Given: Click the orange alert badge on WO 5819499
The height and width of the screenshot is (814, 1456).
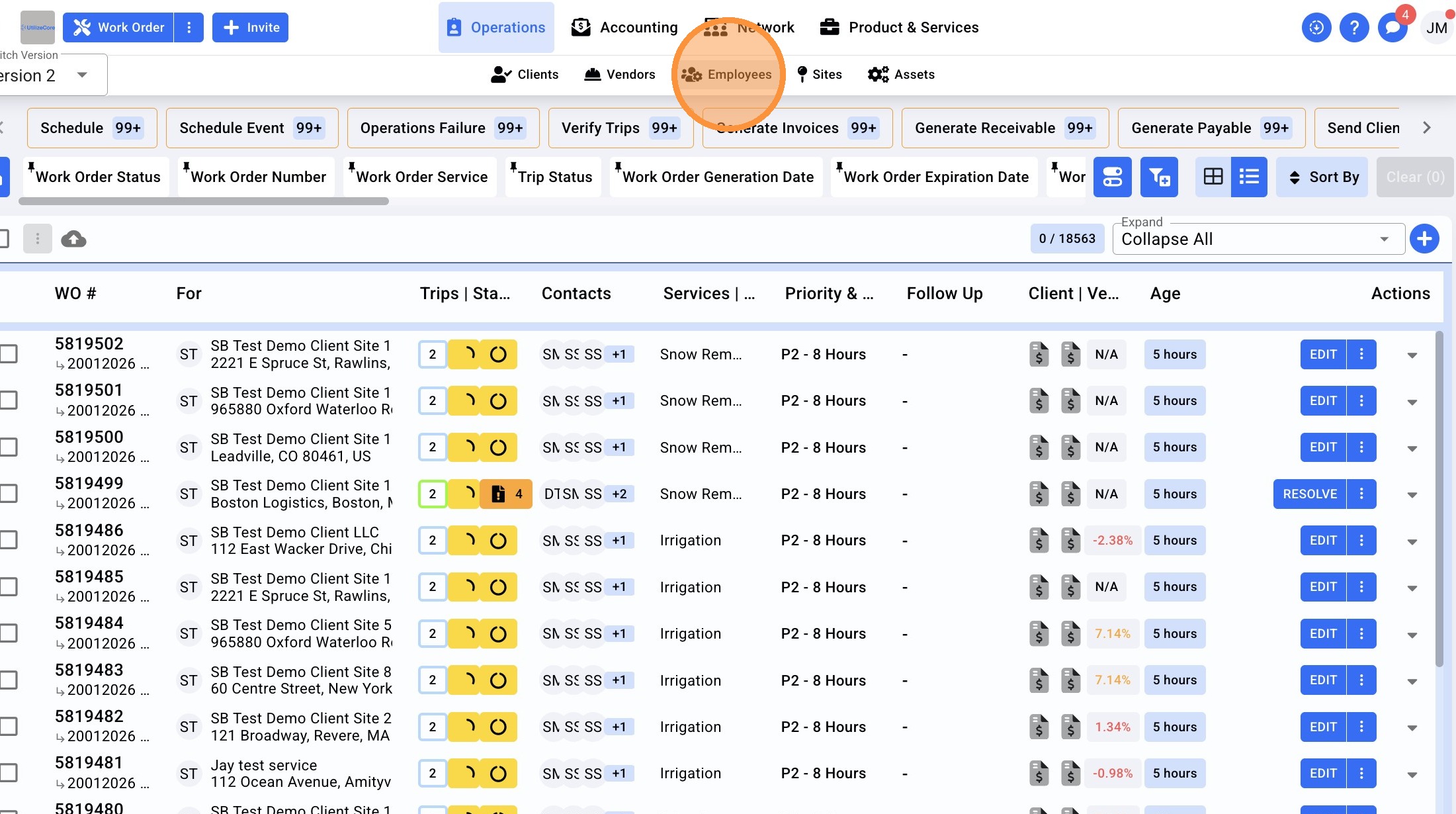Looking at the screenshot, I should tap(506, 494).
